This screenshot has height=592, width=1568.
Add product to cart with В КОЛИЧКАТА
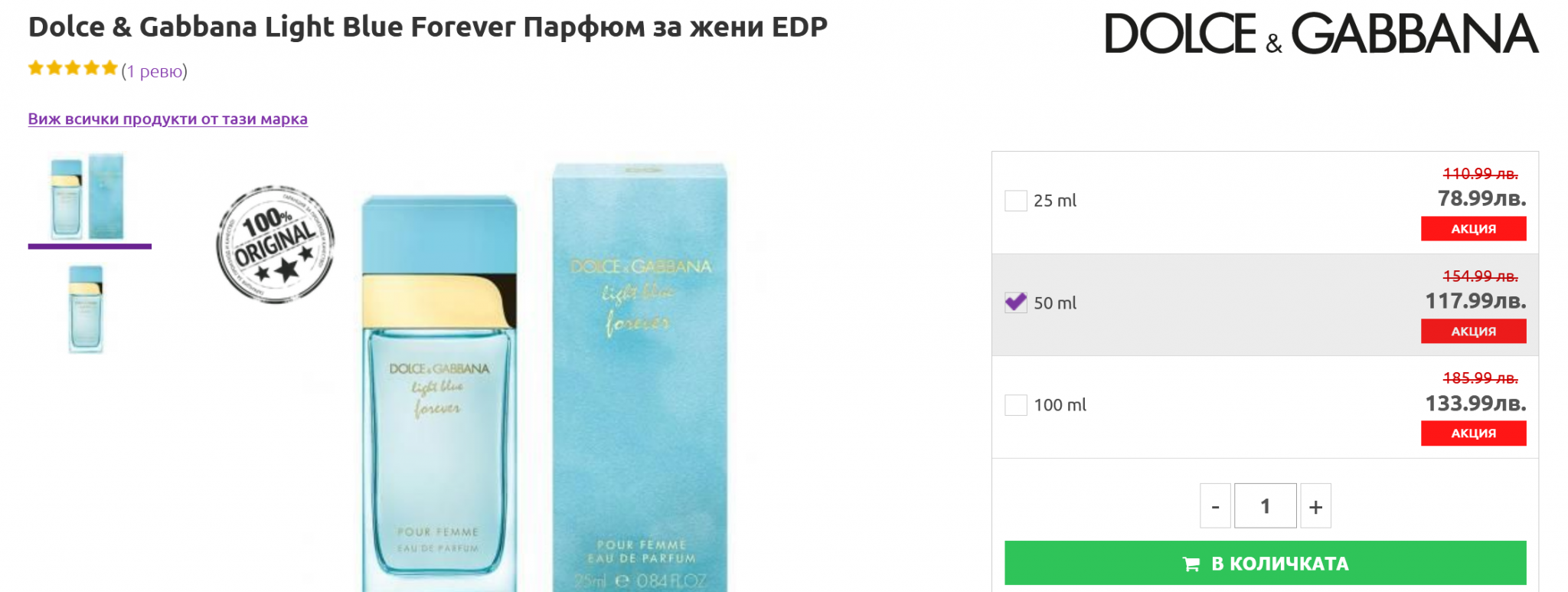[x=1265, y=564]
